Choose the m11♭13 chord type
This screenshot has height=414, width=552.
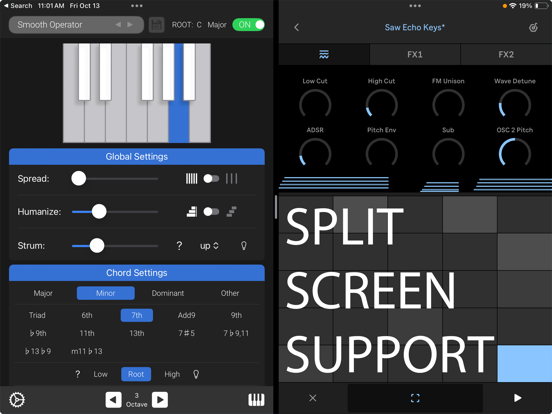[x=87, y=351]
